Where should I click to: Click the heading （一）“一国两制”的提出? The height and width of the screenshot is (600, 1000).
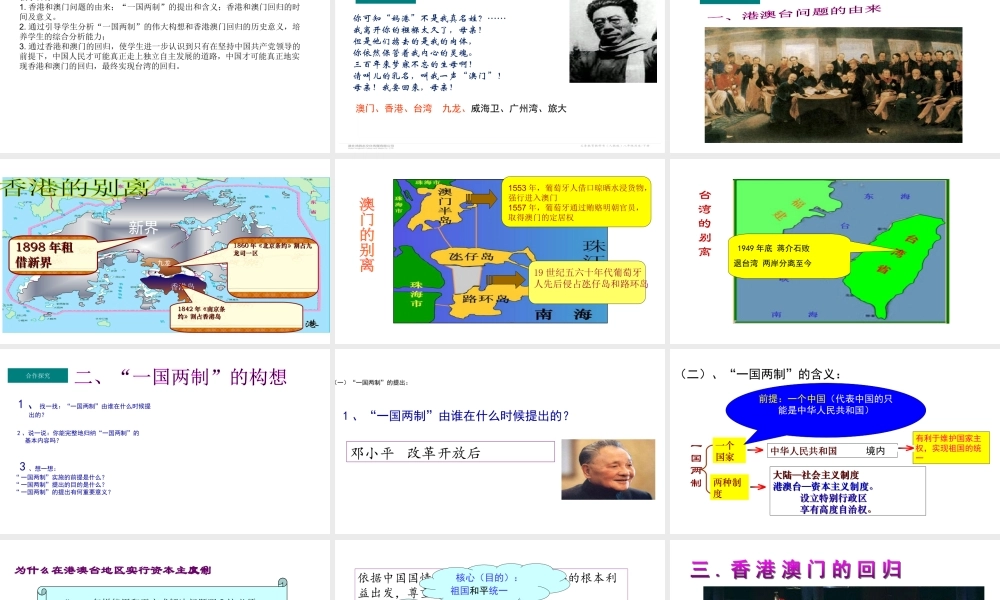372,383
